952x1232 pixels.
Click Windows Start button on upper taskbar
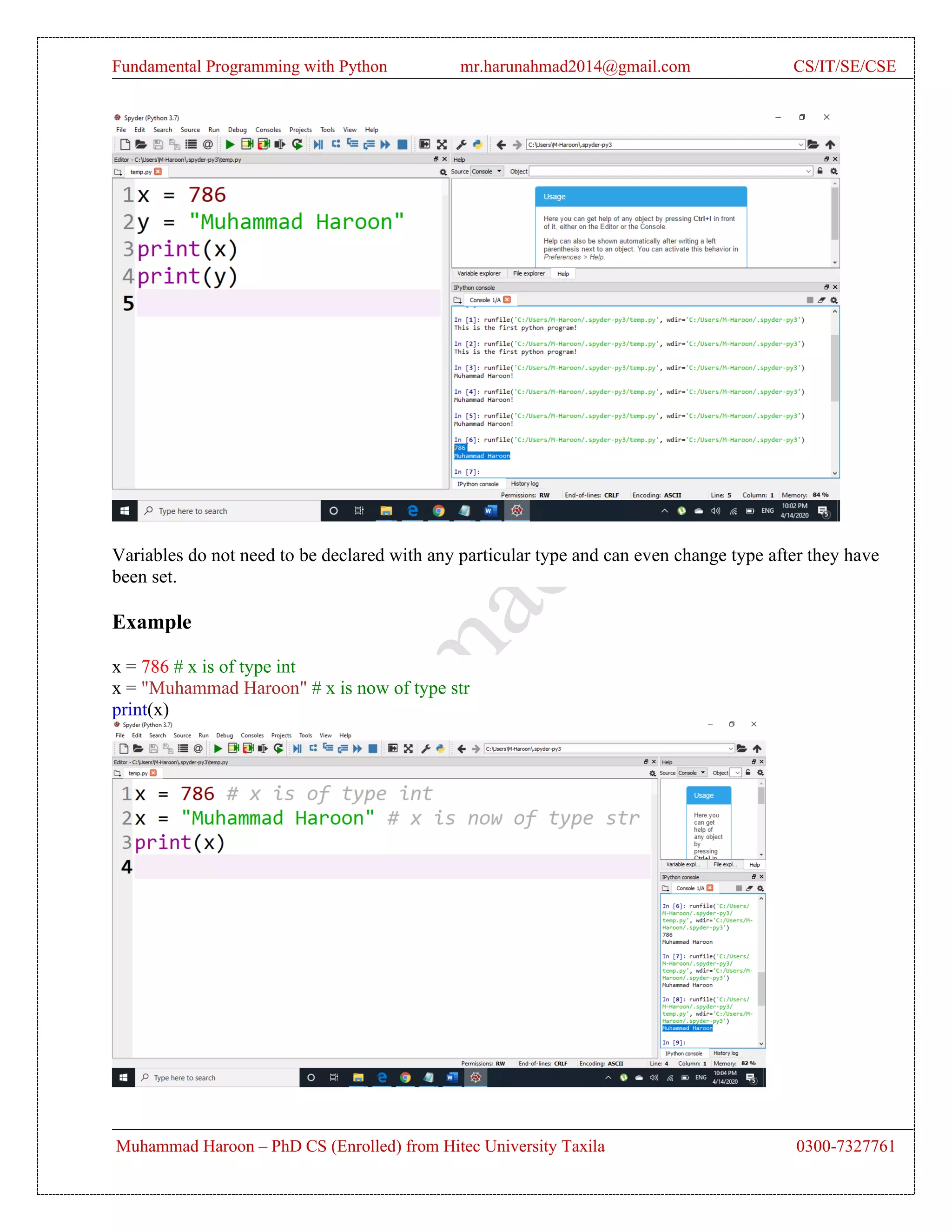coord(125,511)
